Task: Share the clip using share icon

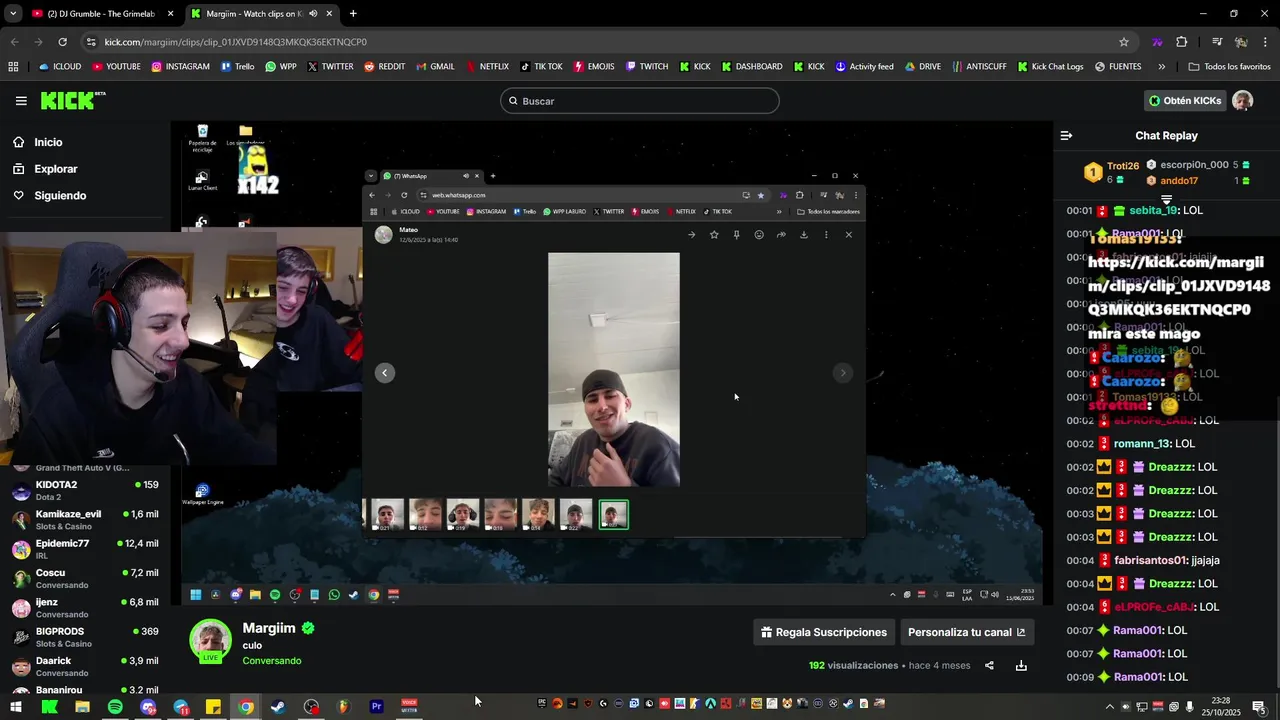Action: 989,666
